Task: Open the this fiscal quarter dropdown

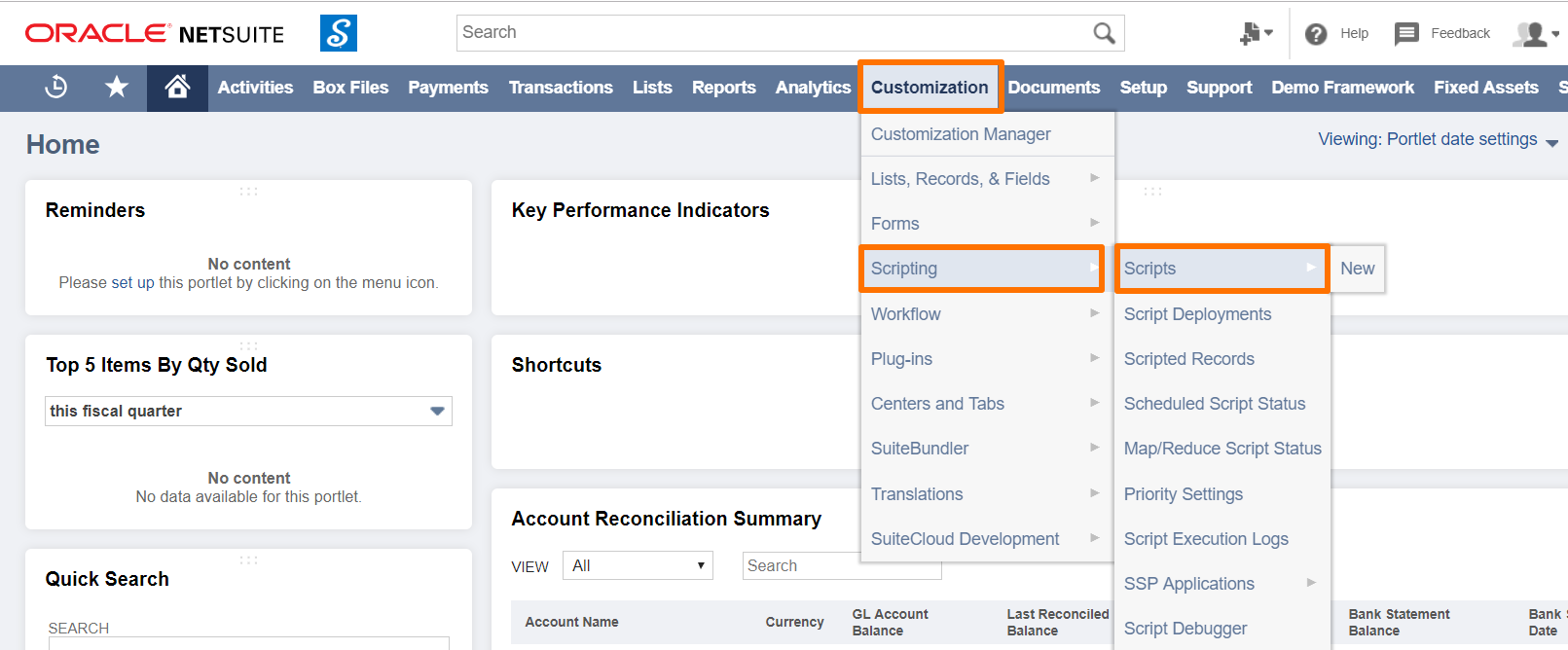Action: pos(248,411)
